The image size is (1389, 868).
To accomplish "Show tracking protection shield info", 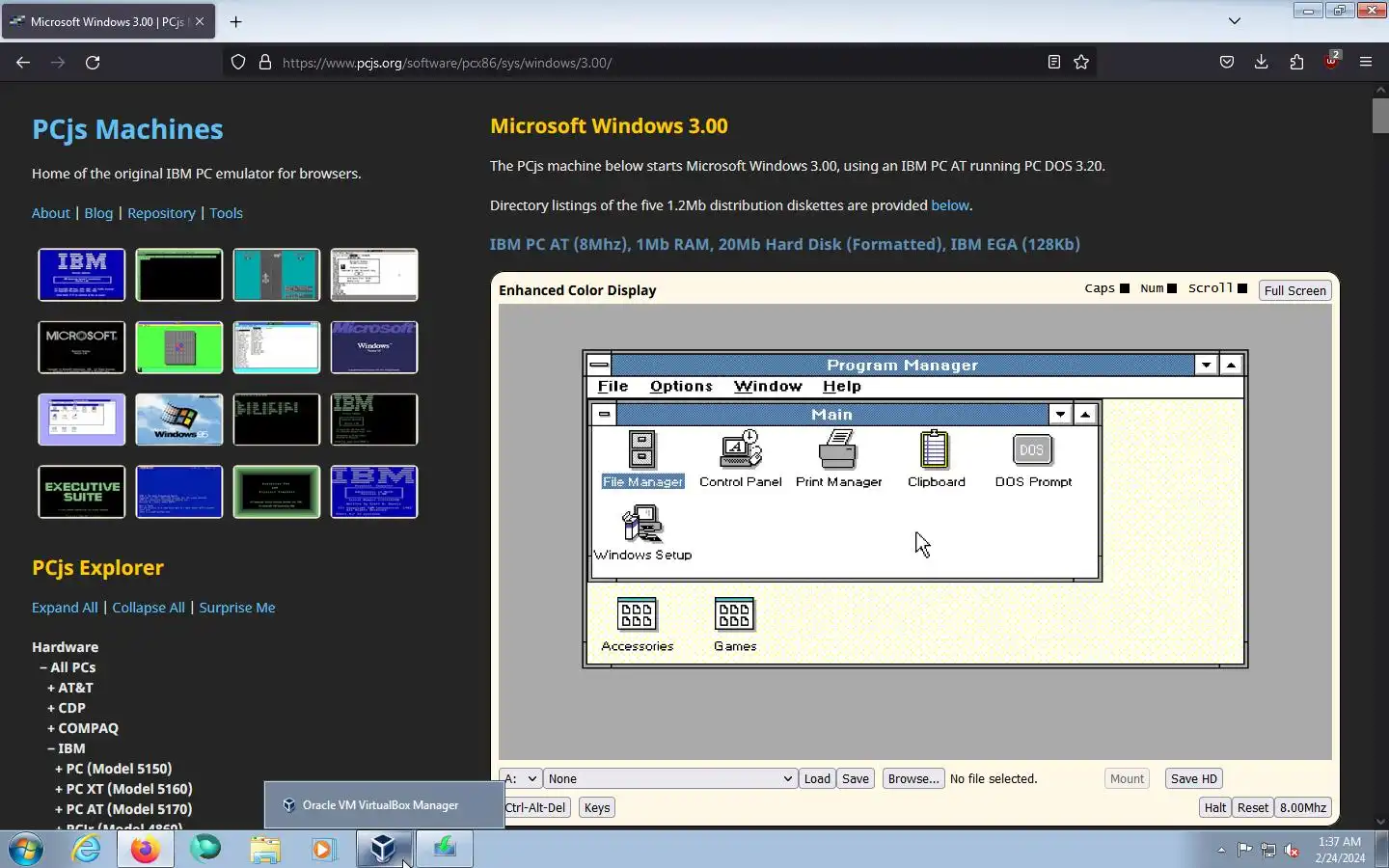I will pos(238,63).
